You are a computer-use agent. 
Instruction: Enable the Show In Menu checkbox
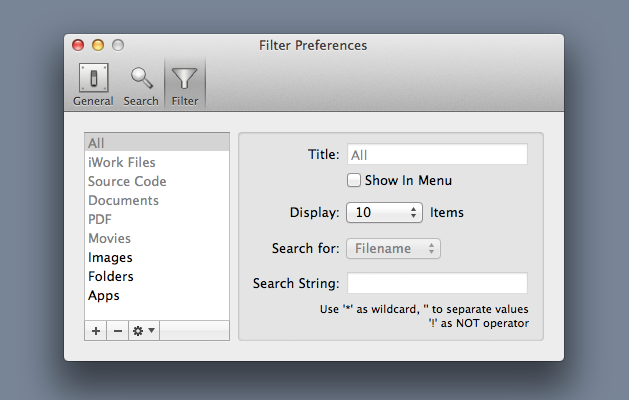[354, 181]
